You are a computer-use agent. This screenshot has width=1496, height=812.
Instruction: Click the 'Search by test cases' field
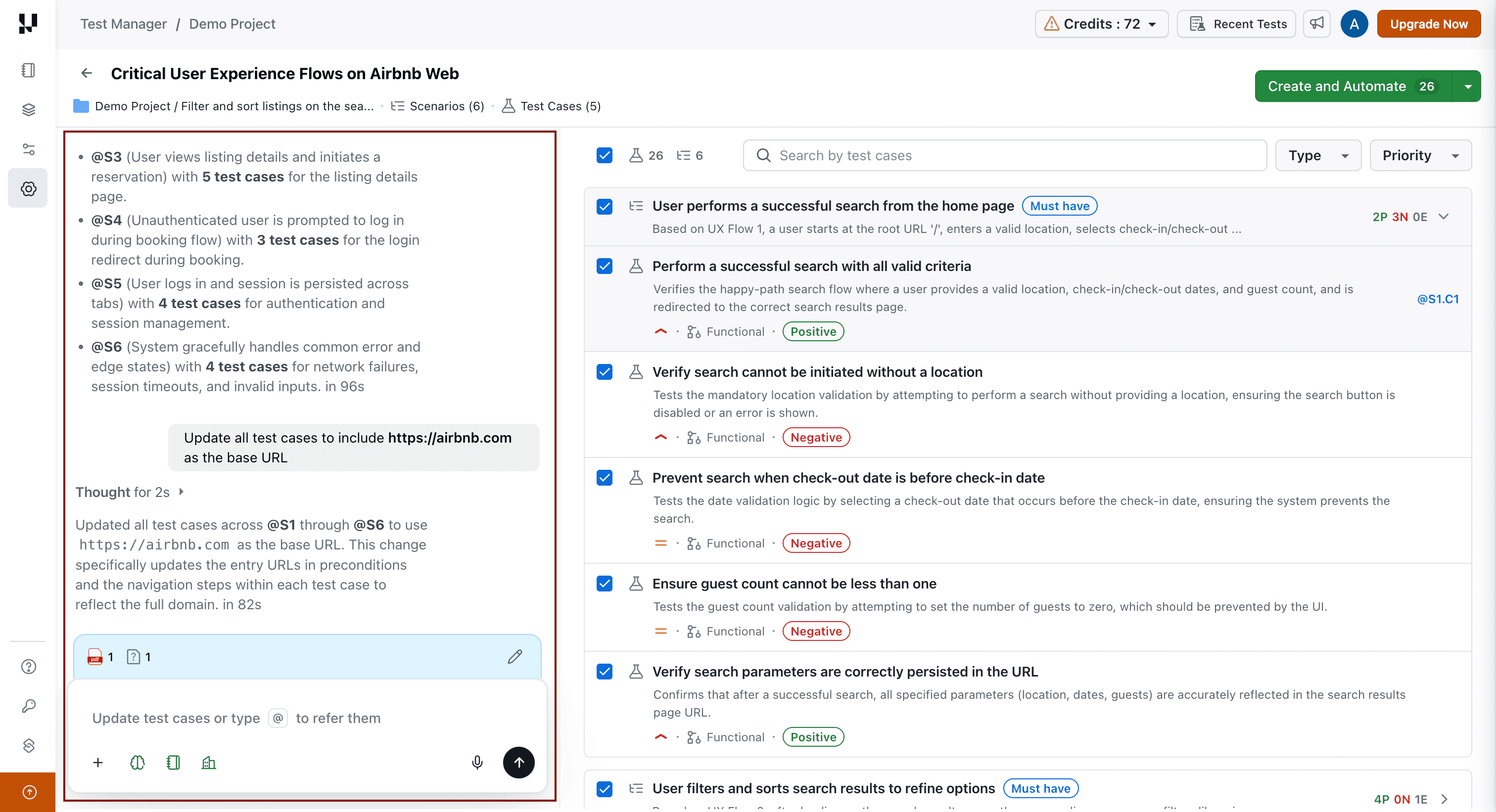tap(1005, 155)
